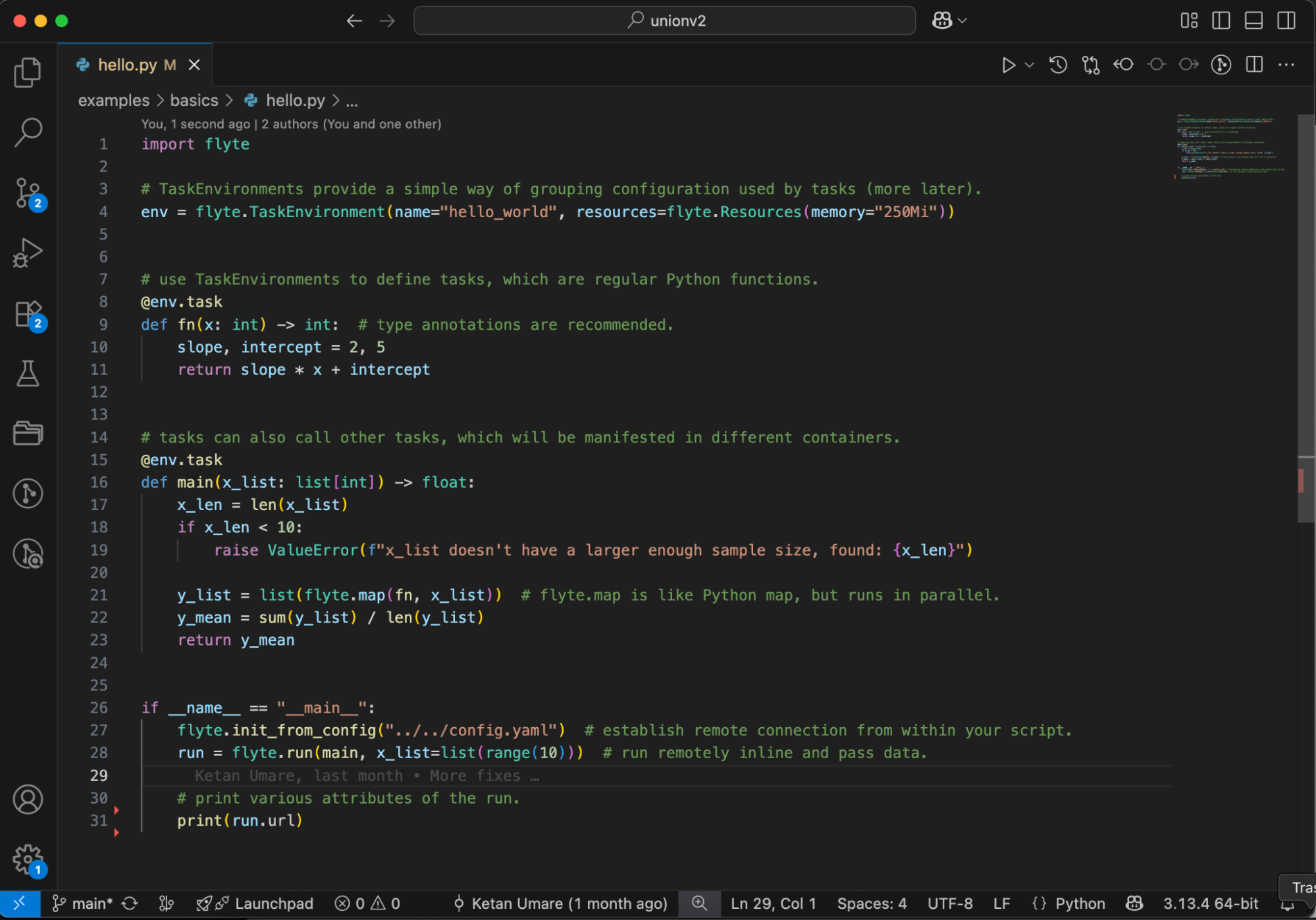The height and width of the screenshot is (920, 1316).
Task: Click the breadcrumb ellipsis after hello.py
Action: tap(352, 101)
